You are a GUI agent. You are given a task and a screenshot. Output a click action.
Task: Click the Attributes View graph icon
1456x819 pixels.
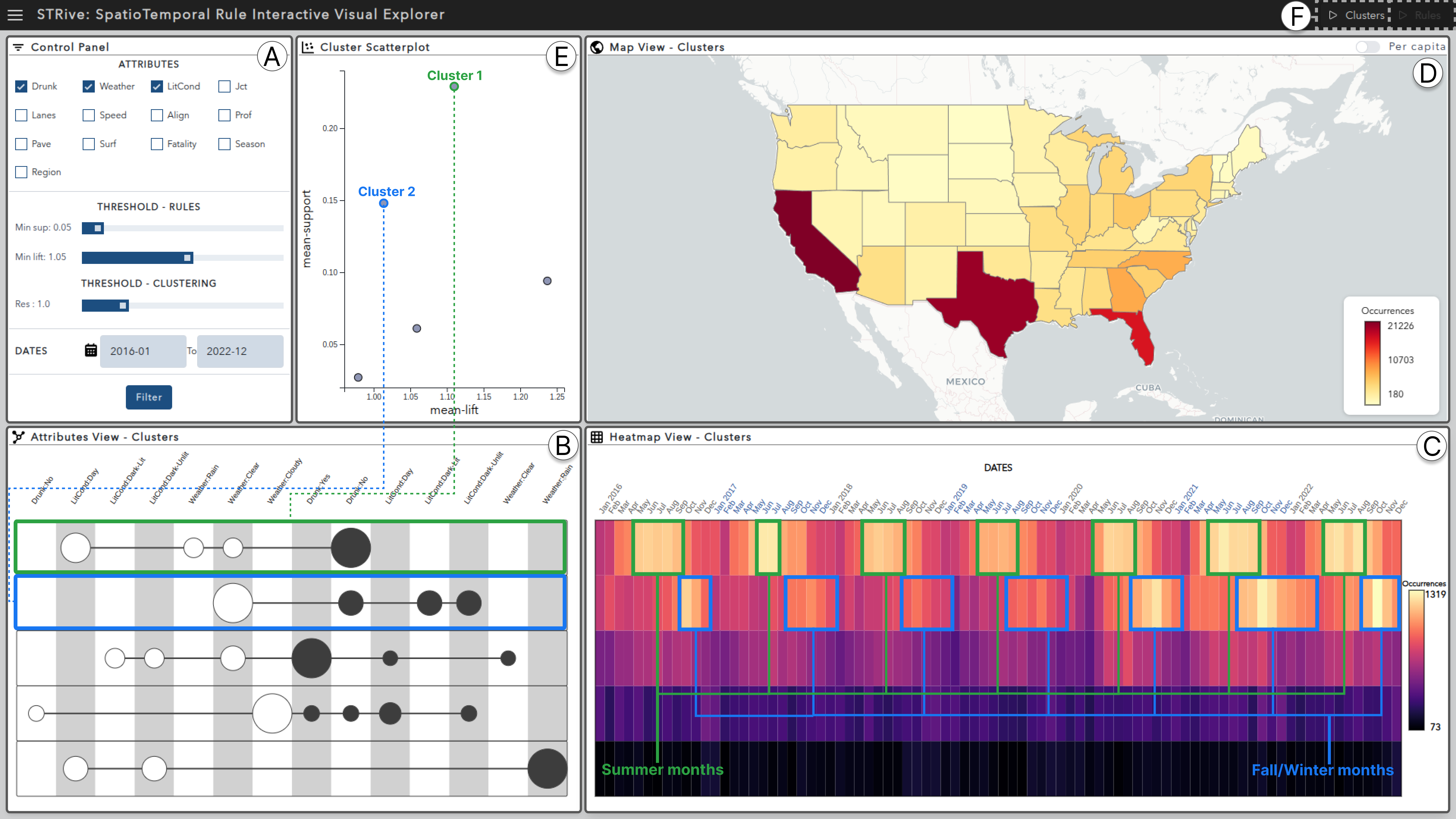pos(18,437)
